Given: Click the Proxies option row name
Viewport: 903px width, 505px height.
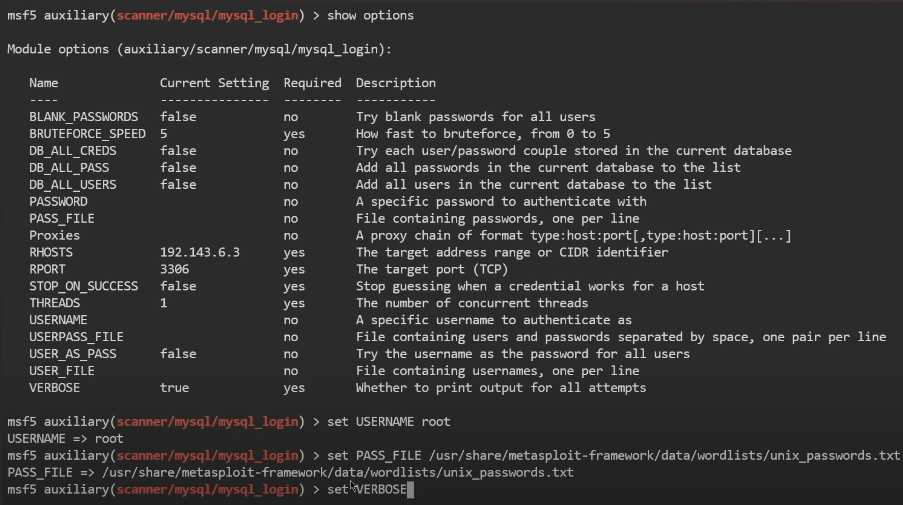Looking at the screenshot, I should [54, 235].
